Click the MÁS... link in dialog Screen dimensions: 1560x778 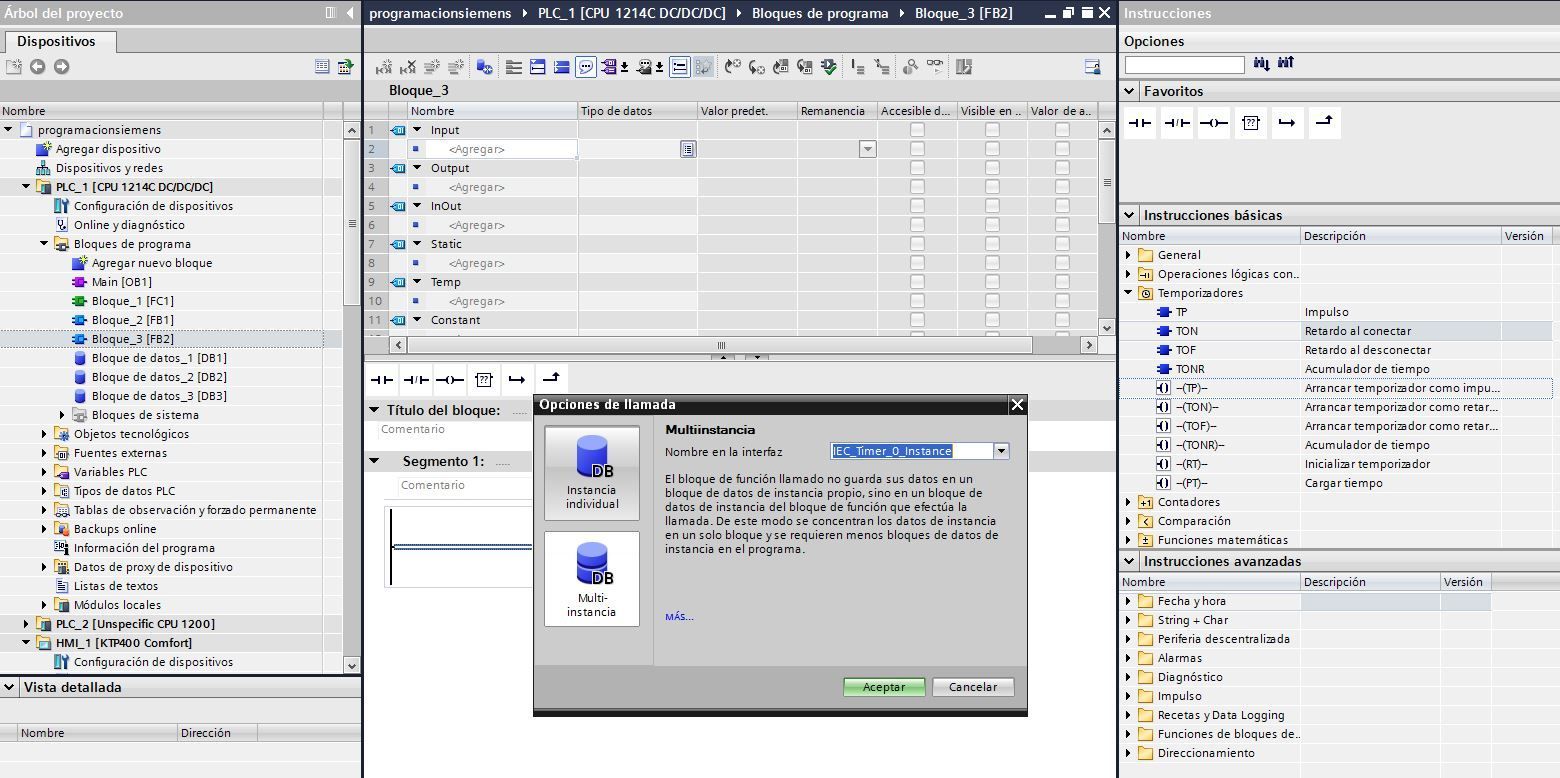679,617
